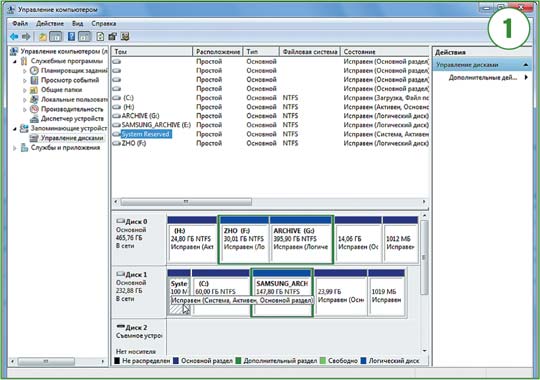
Task: Sort by the Тип column header
Action: [261, 52]
